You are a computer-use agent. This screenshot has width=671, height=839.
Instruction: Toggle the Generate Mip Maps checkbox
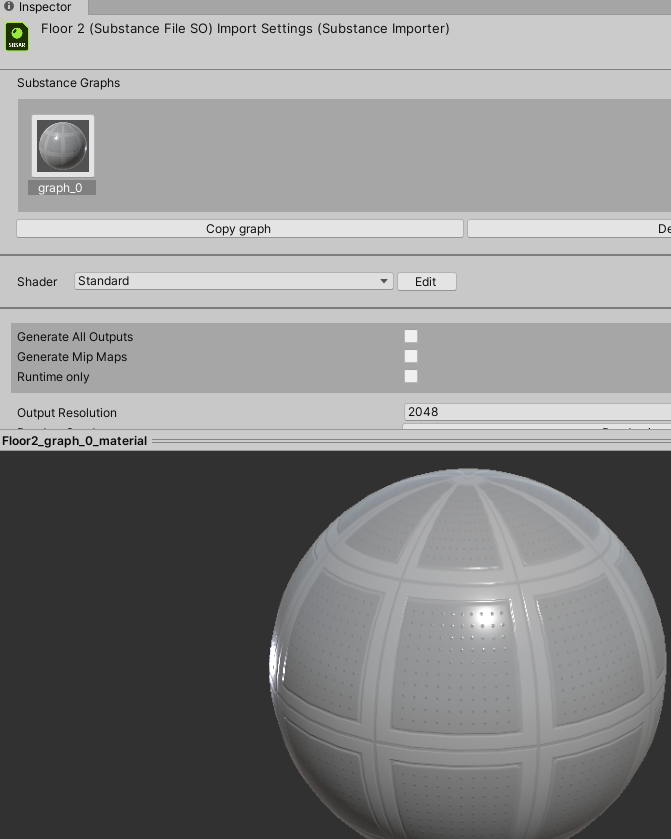(x=411, y=357)
